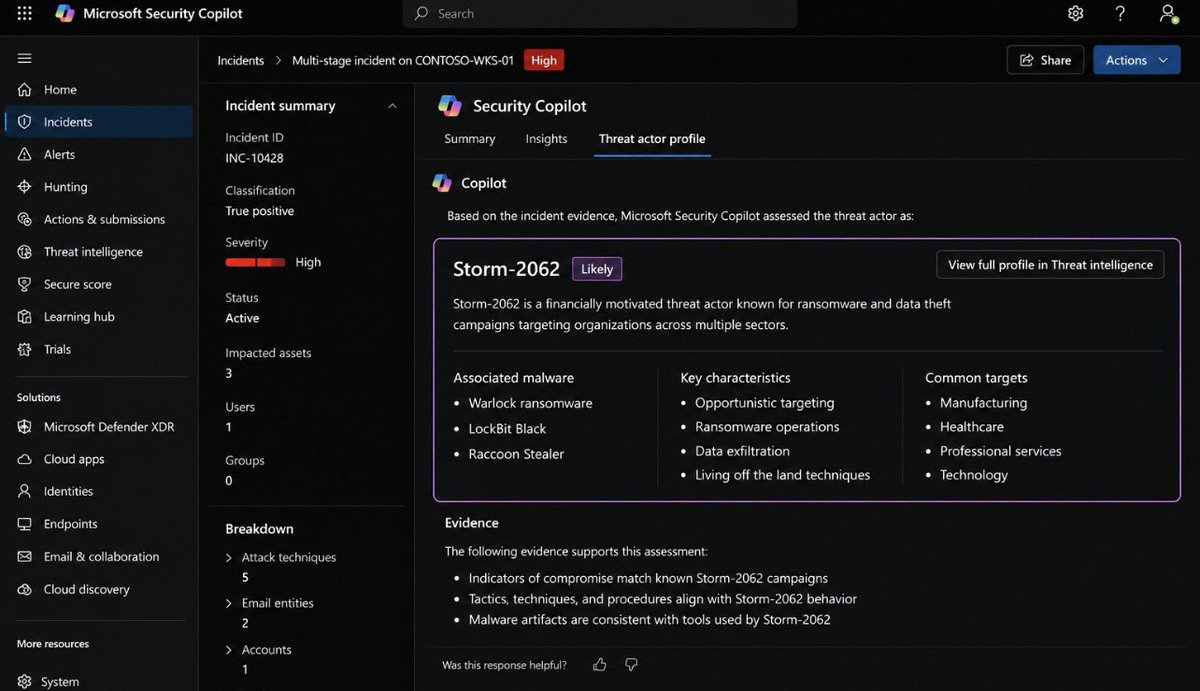The image size is (1200, 691).
Task: Click Incident ID value INC-10428
Action: [254, 158]
